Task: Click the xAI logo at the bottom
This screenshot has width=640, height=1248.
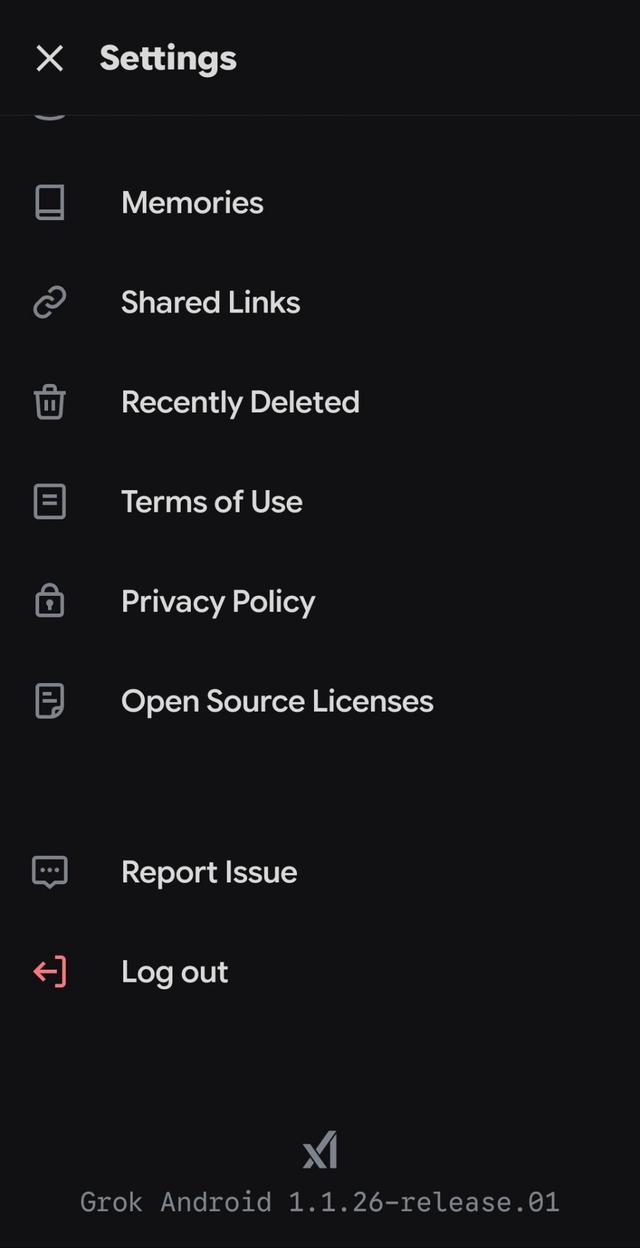Action: 320,1150
